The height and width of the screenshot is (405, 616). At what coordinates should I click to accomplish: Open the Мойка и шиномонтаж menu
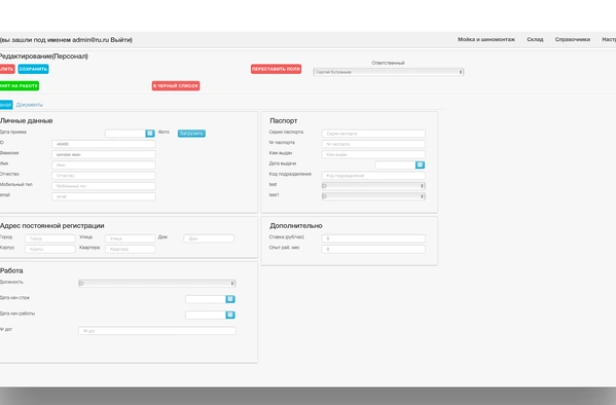pyautogui.click(x=486, y=40)
